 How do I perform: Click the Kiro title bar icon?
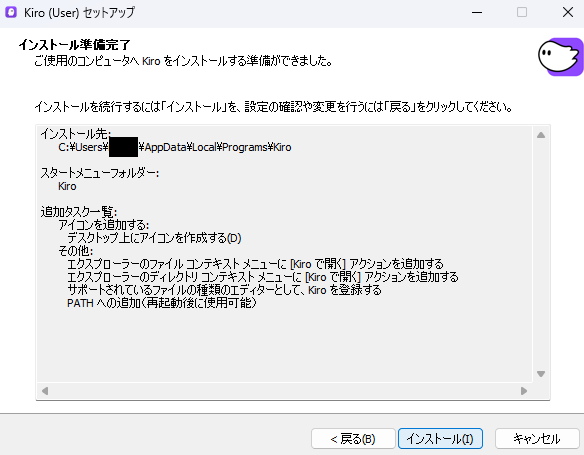click(11, 12)
